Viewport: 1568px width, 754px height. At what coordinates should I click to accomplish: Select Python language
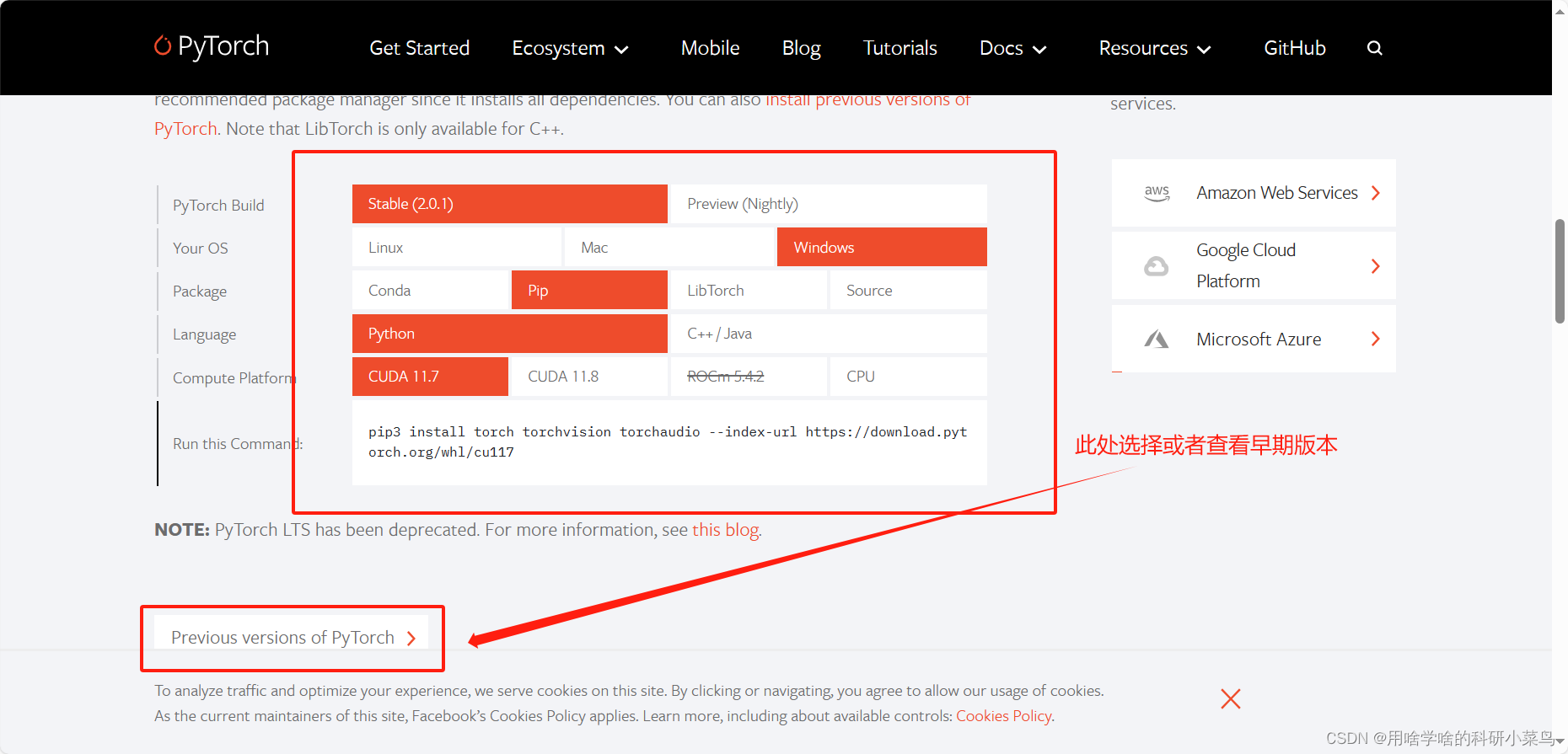(x=510, y=334)
